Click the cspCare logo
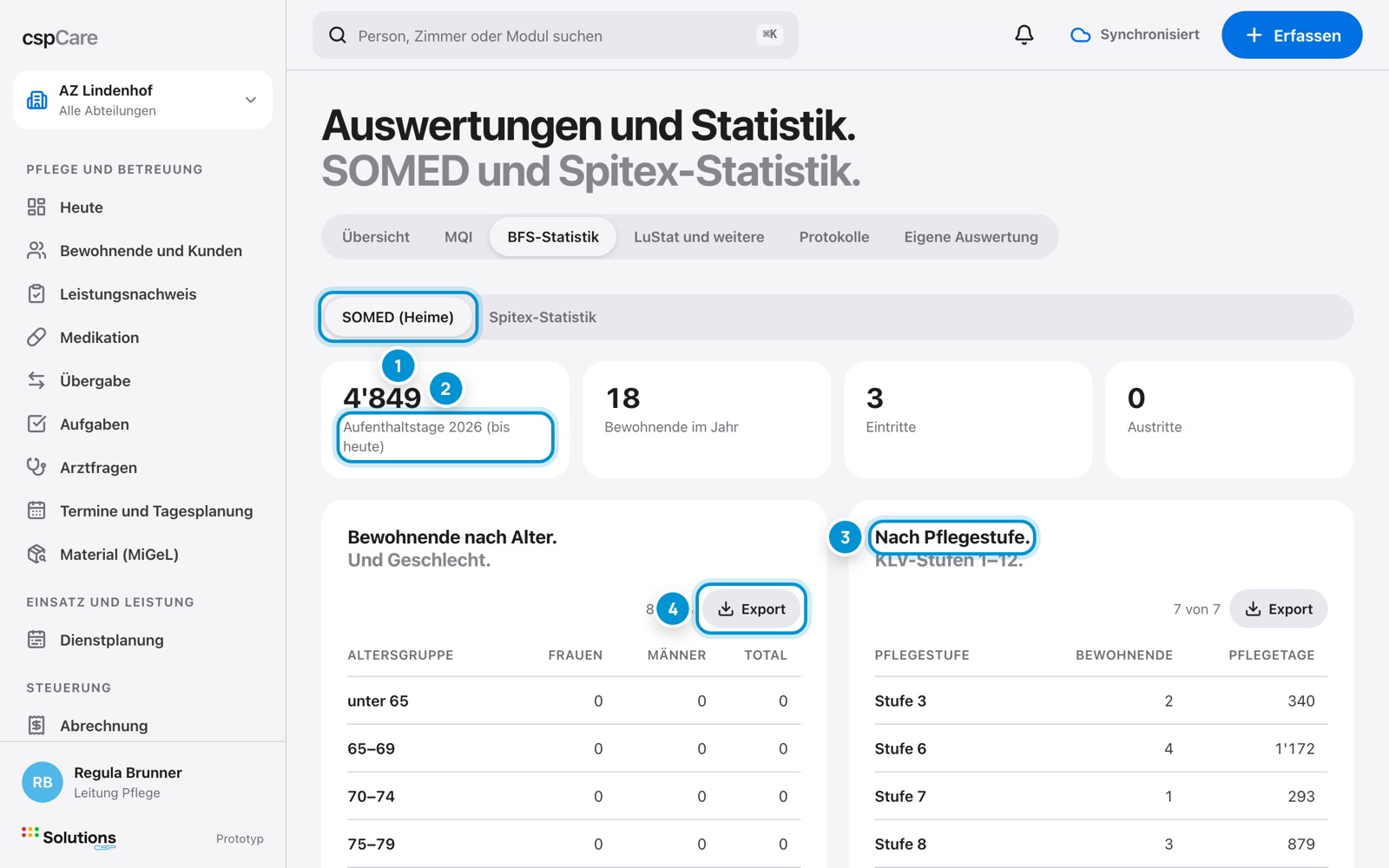Viewport: 1389px width, 868px height. pos(60,37)
